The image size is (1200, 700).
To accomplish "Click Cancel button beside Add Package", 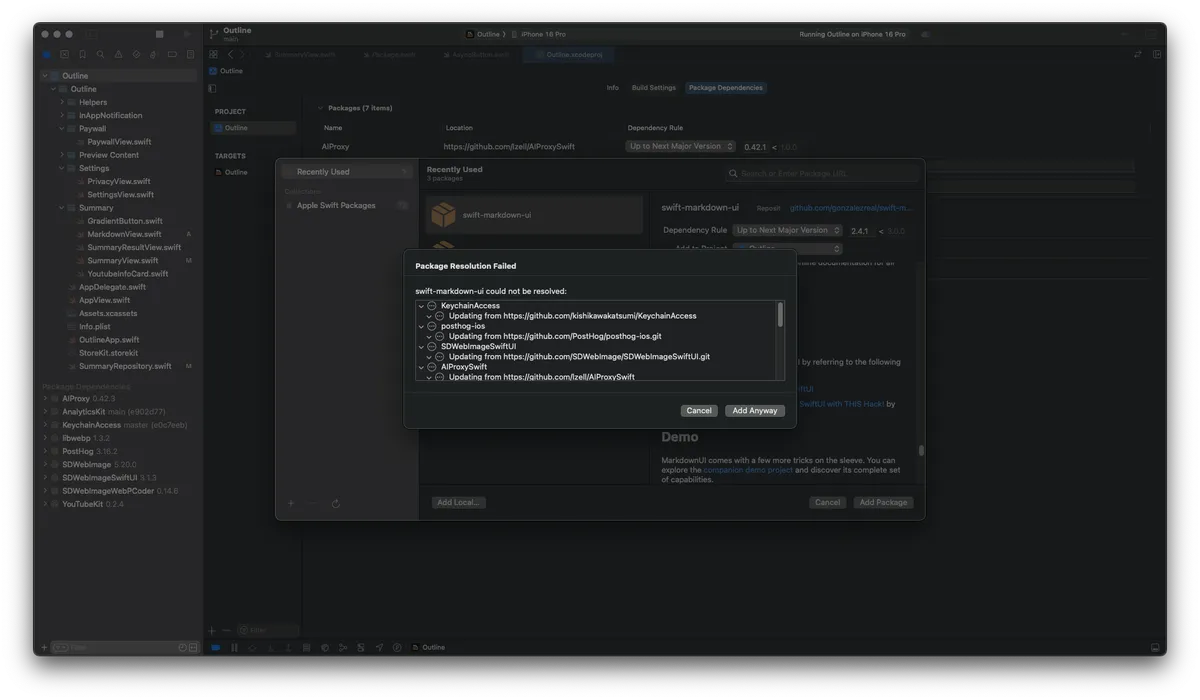I will click(x=827, y=503).
